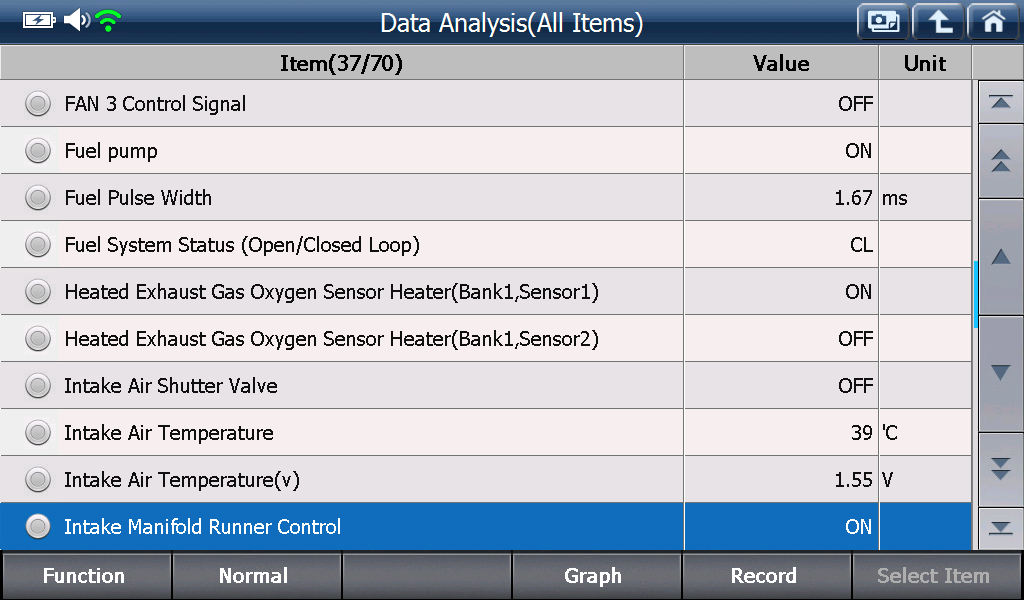Jump to top of list arrow

coord(1000,102)
